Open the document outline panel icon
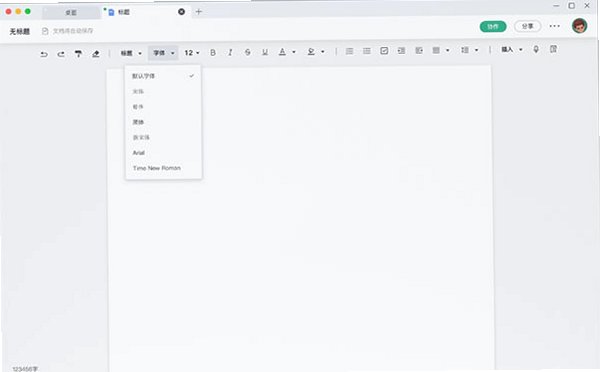Image resolution: width=600 pixels, height=372 pixels. (553, 49)
